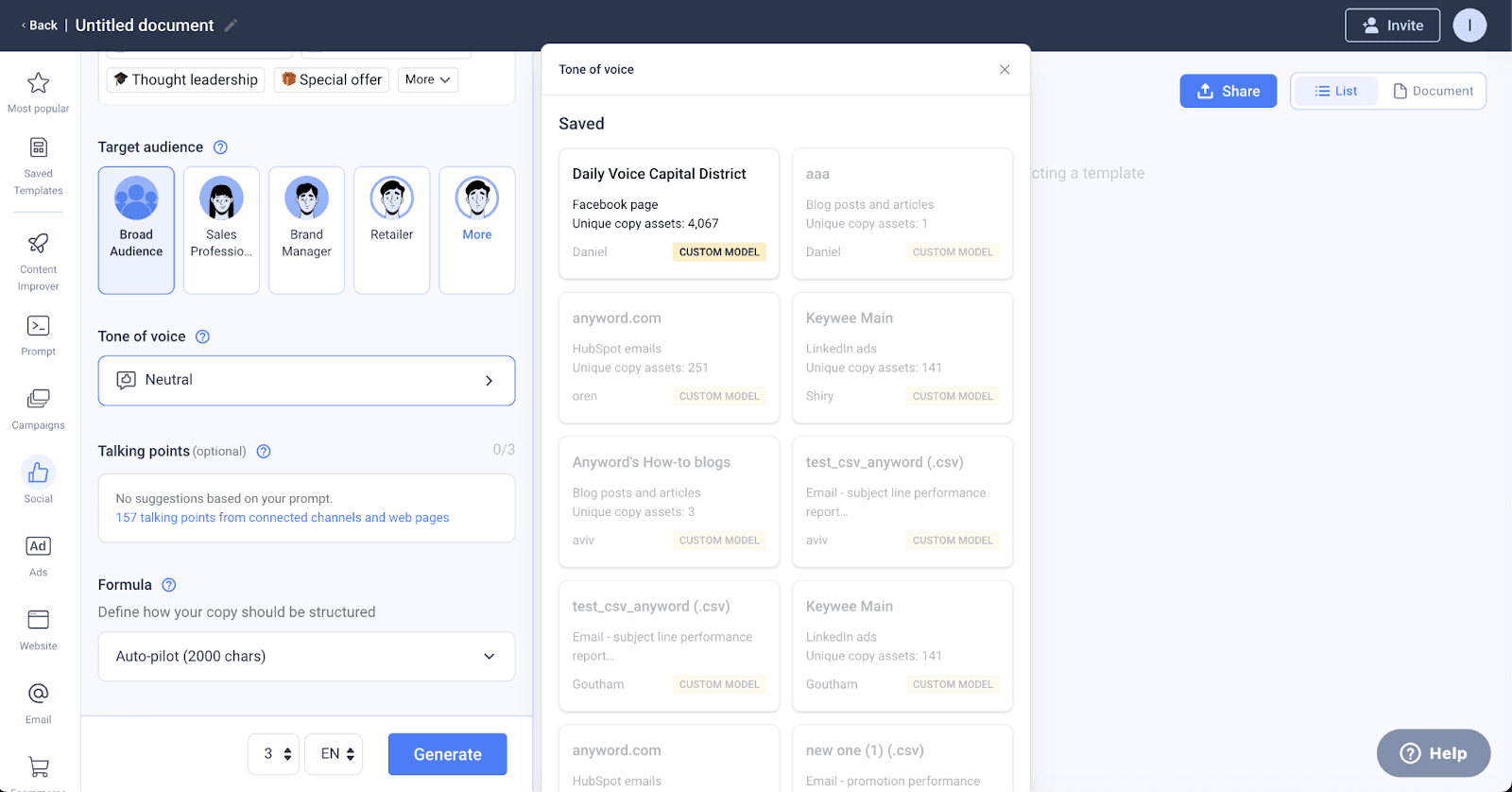Select test_csv_anyword card by Goutham
Image resolution: width=1512 pixels, height=792 pixels.
click(669, 646)
